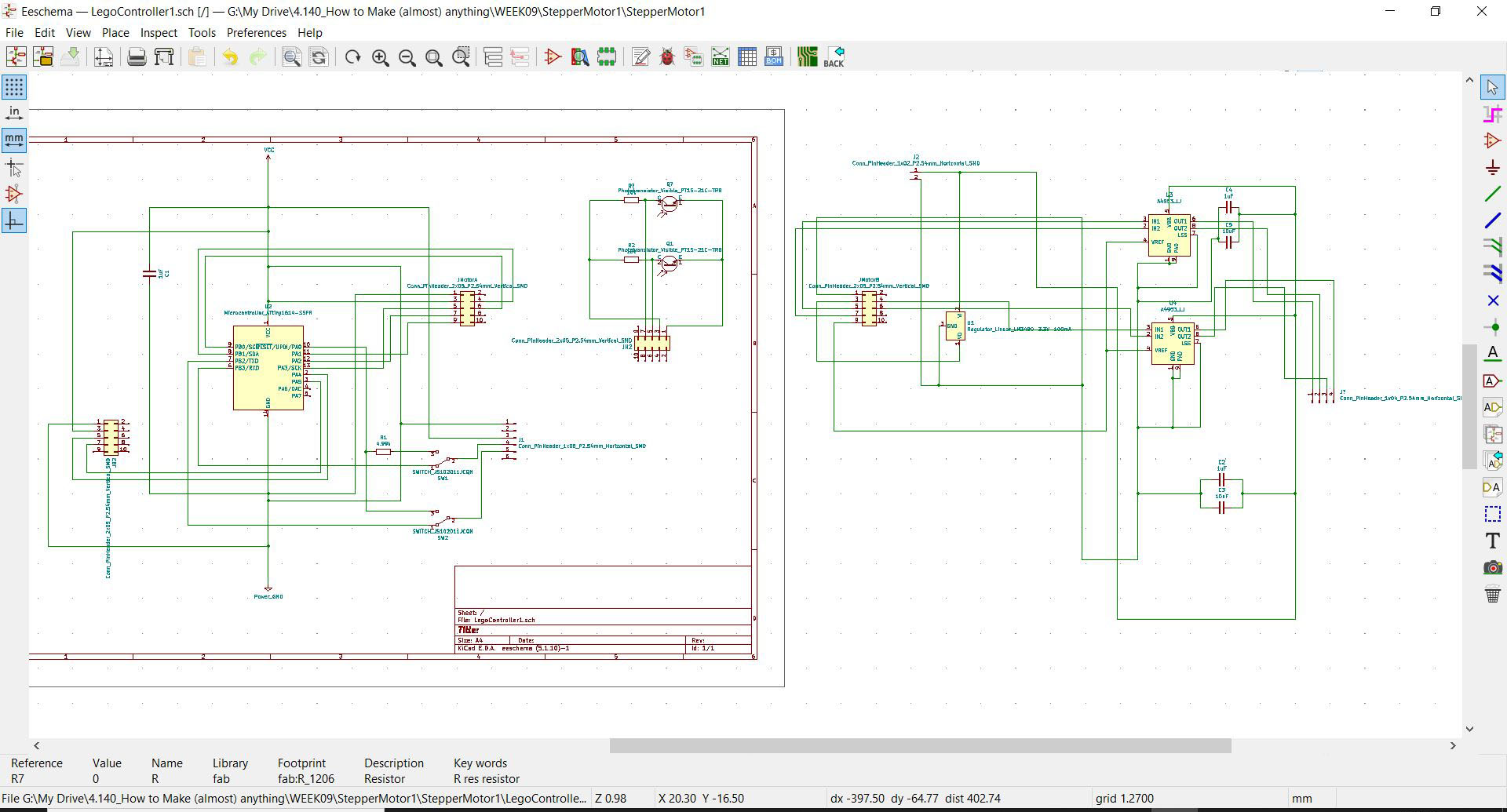The image size is (1507, 812).
Task: Zoom to fit the schematic page
Action: (x=433, y=56)
